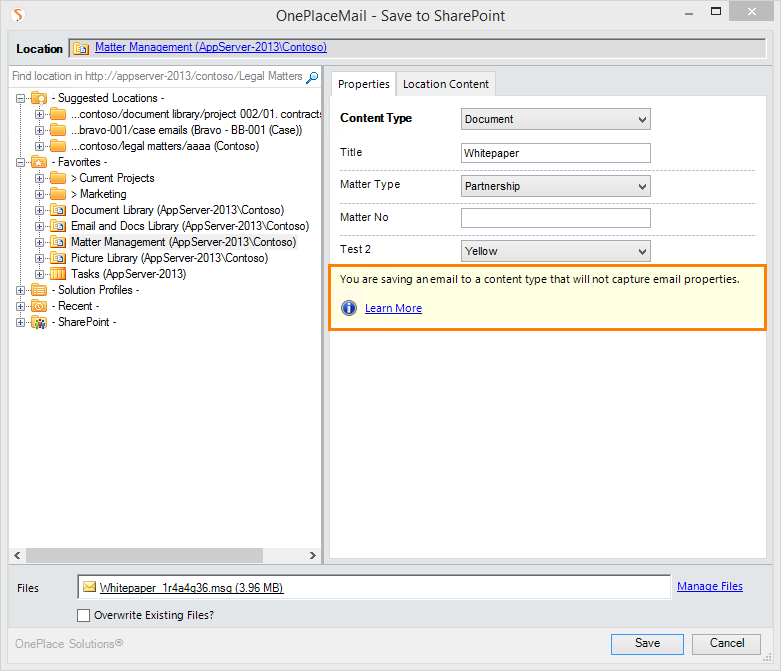Click the Save button
The width and height of the screenshot is (781, 671).
(647, 644)
